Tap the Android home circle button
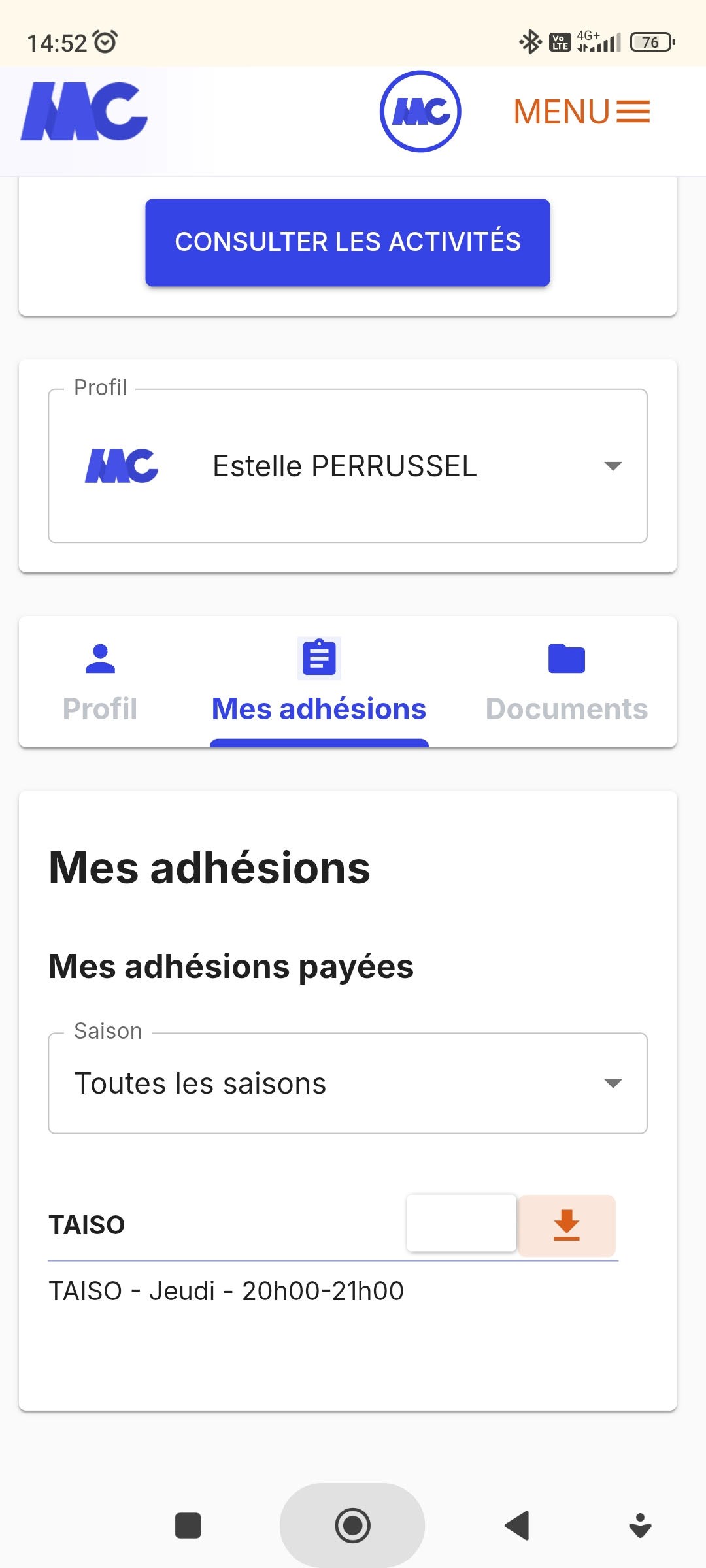This screenshot has width=706, height=1568. [352, 1526]
